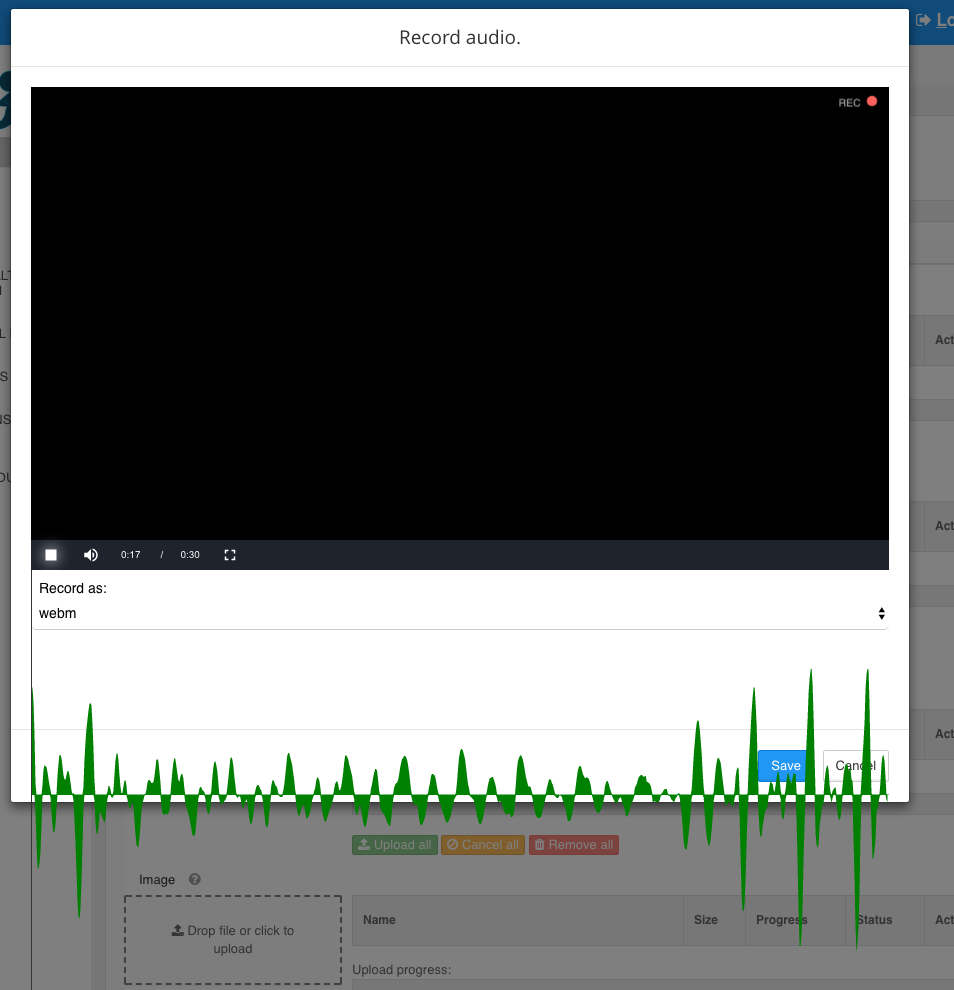Toggle sound off in the recorder player
Image resolution: width=954 pixels, height=990 pixels.
(90, 554)
